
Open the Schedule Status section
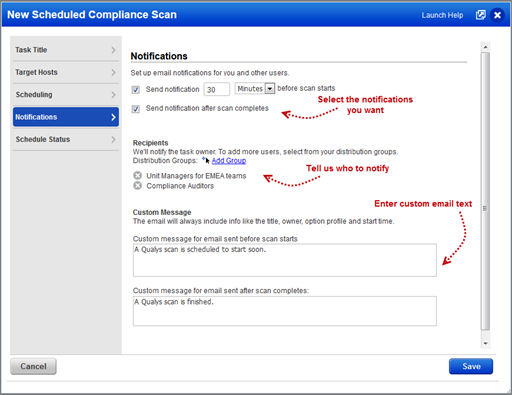click(66, 139)
